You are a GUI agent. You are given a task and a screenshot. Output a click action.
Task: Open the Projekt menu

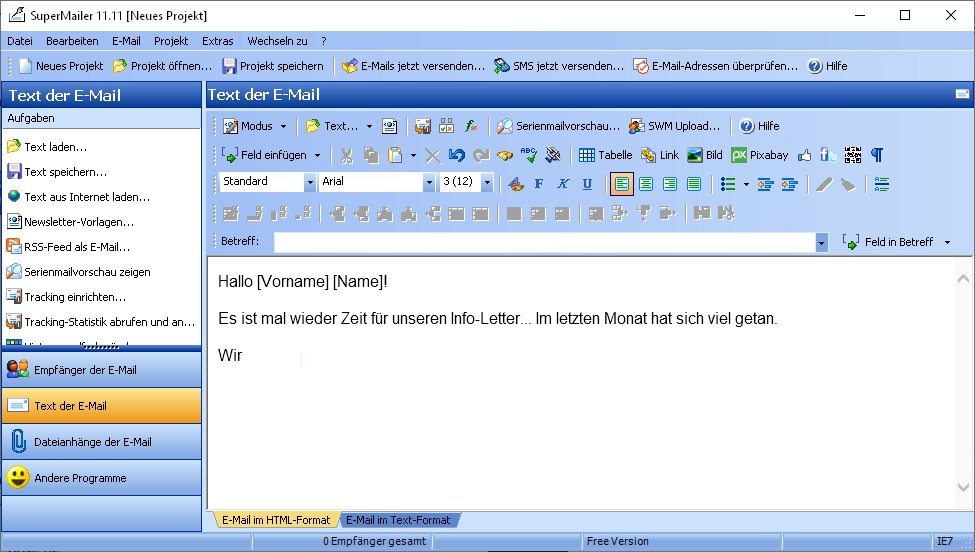click(x=171, y=41)
